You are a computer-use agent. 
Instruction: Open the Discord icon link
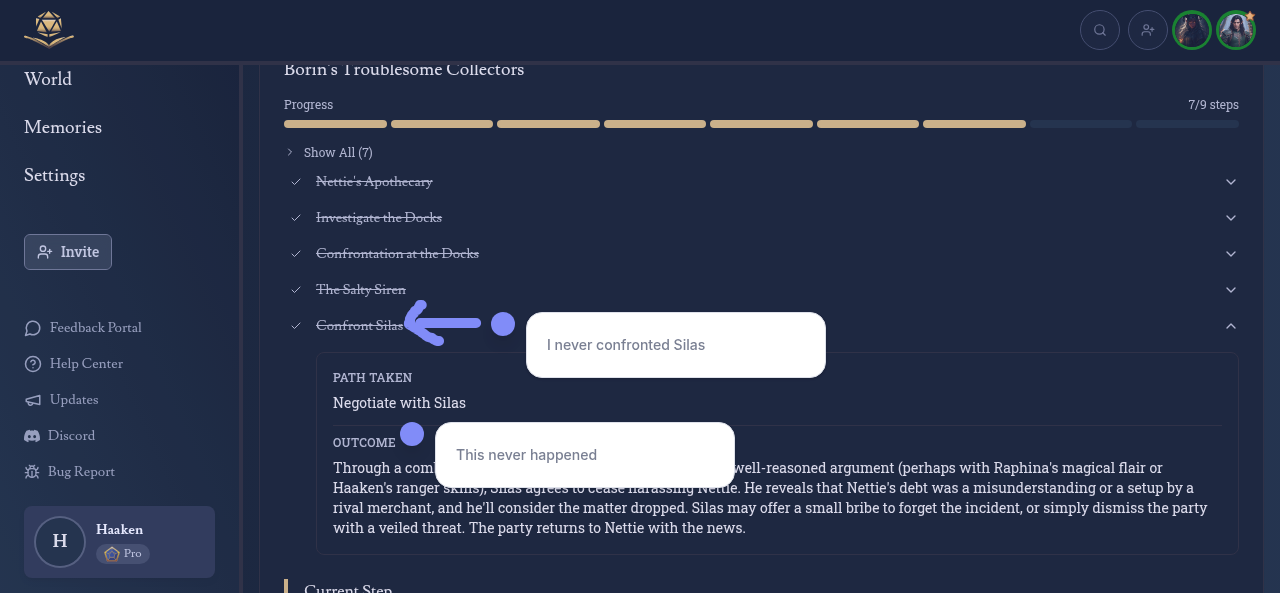pos(32,436)
